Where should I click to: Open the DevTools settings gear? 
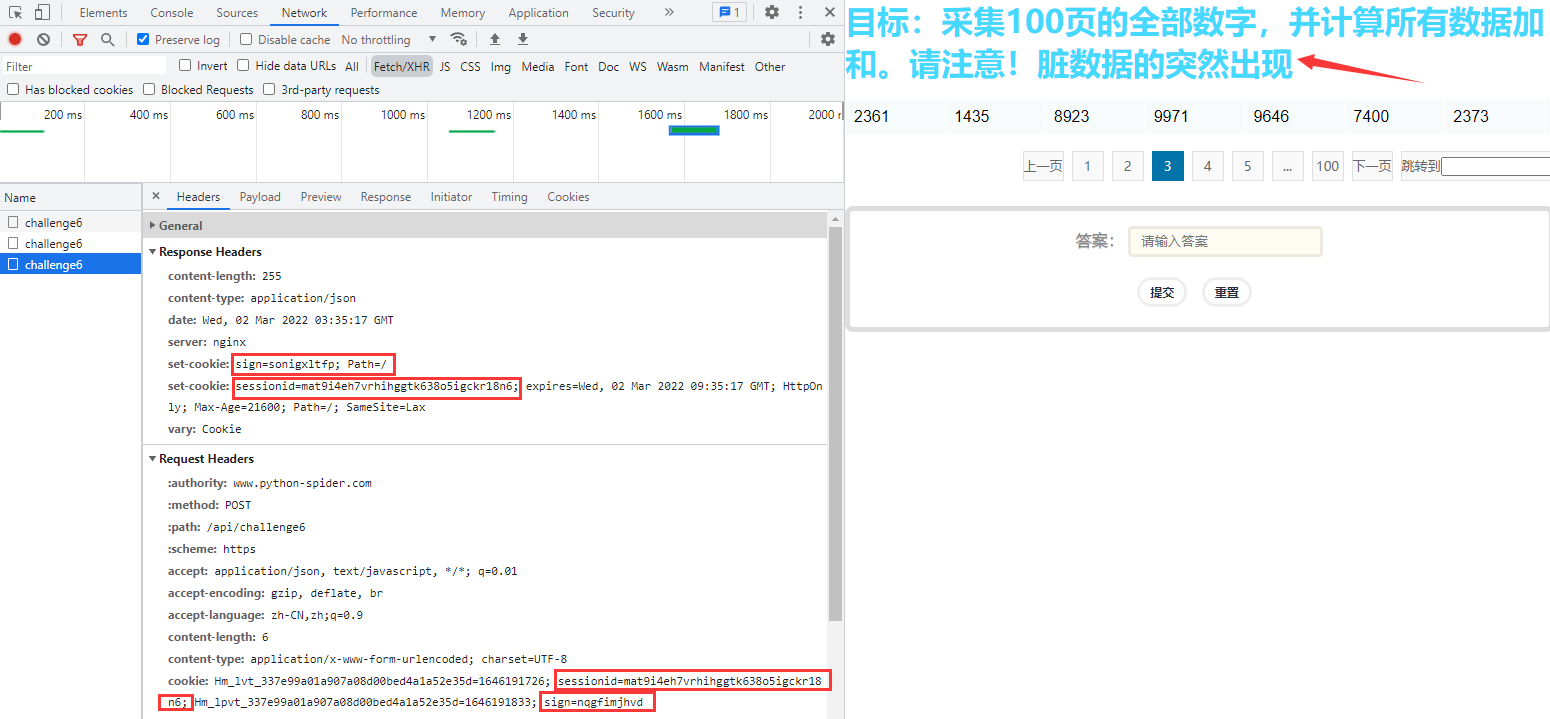772,13
